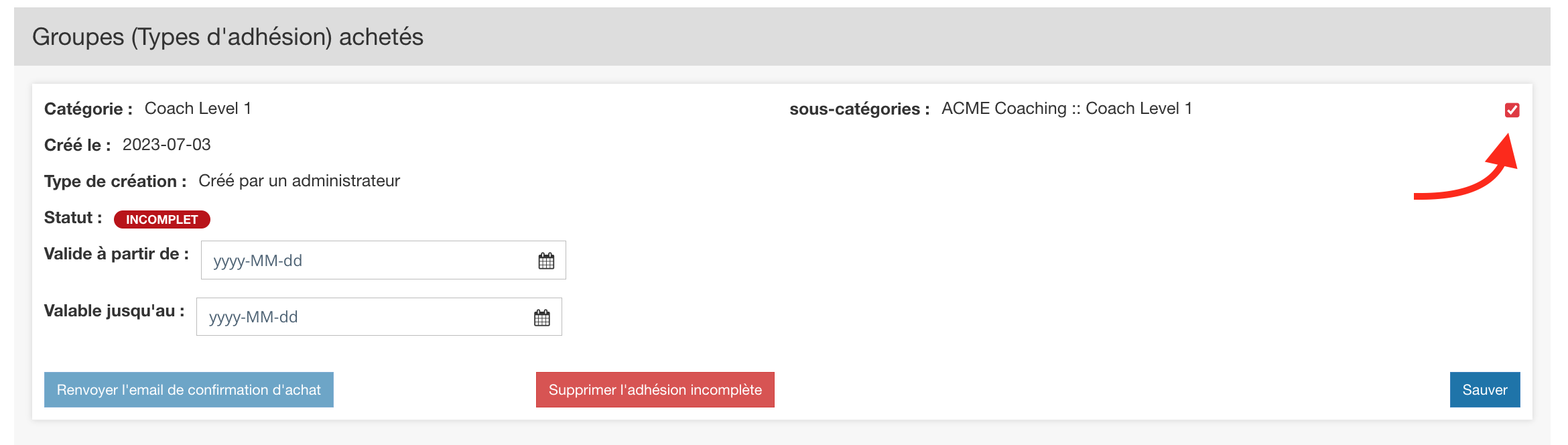
Task: Save changes with the Sauver button
Action: tap(1484, 390)
